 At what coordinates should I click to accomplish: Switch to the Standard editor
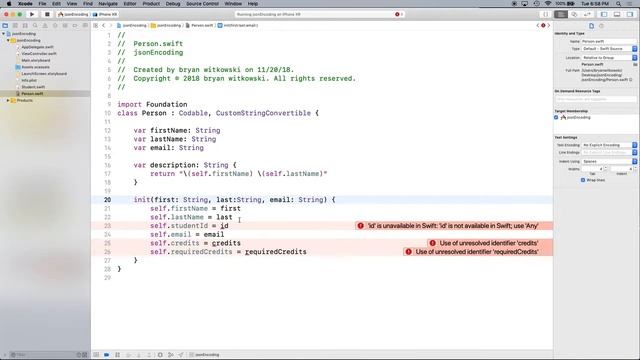[561, 14]
